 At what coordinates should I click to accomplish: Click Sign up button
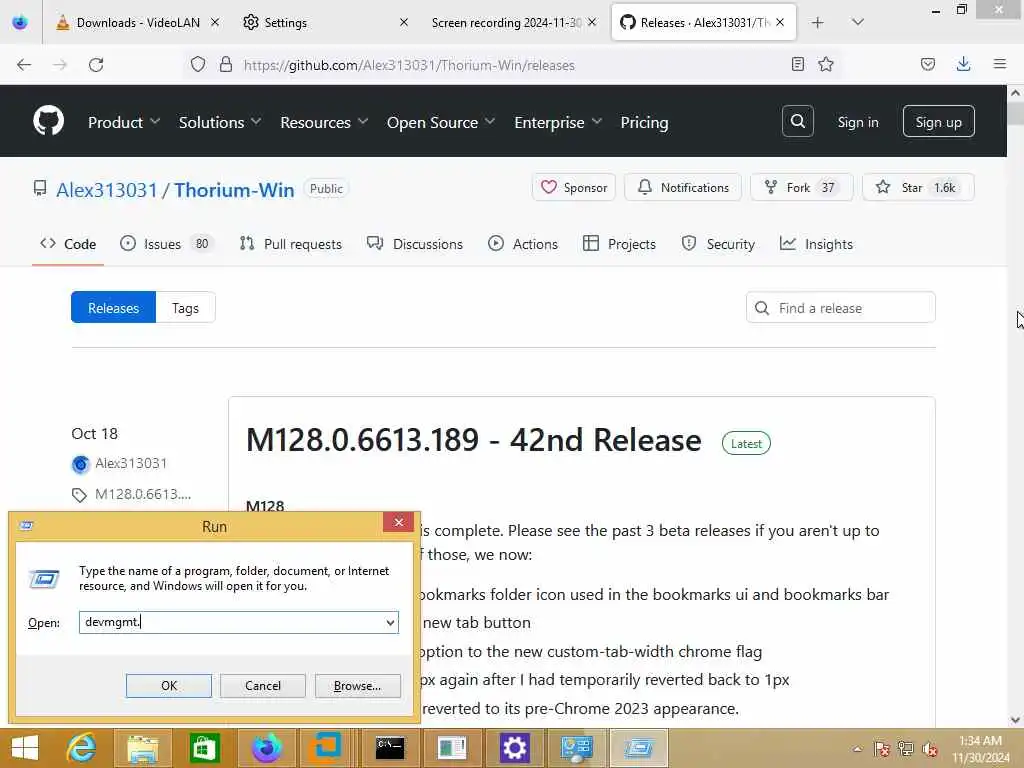[x=938, y=121]
